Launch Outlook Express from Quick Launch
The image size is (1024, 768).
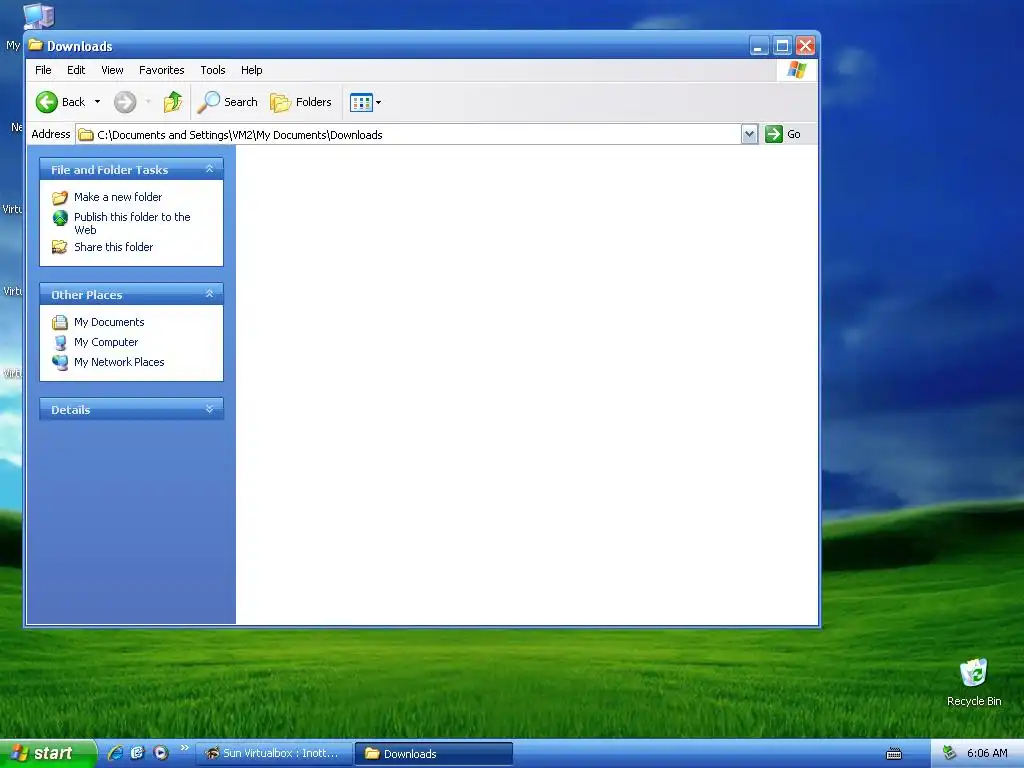pos(137,753)
